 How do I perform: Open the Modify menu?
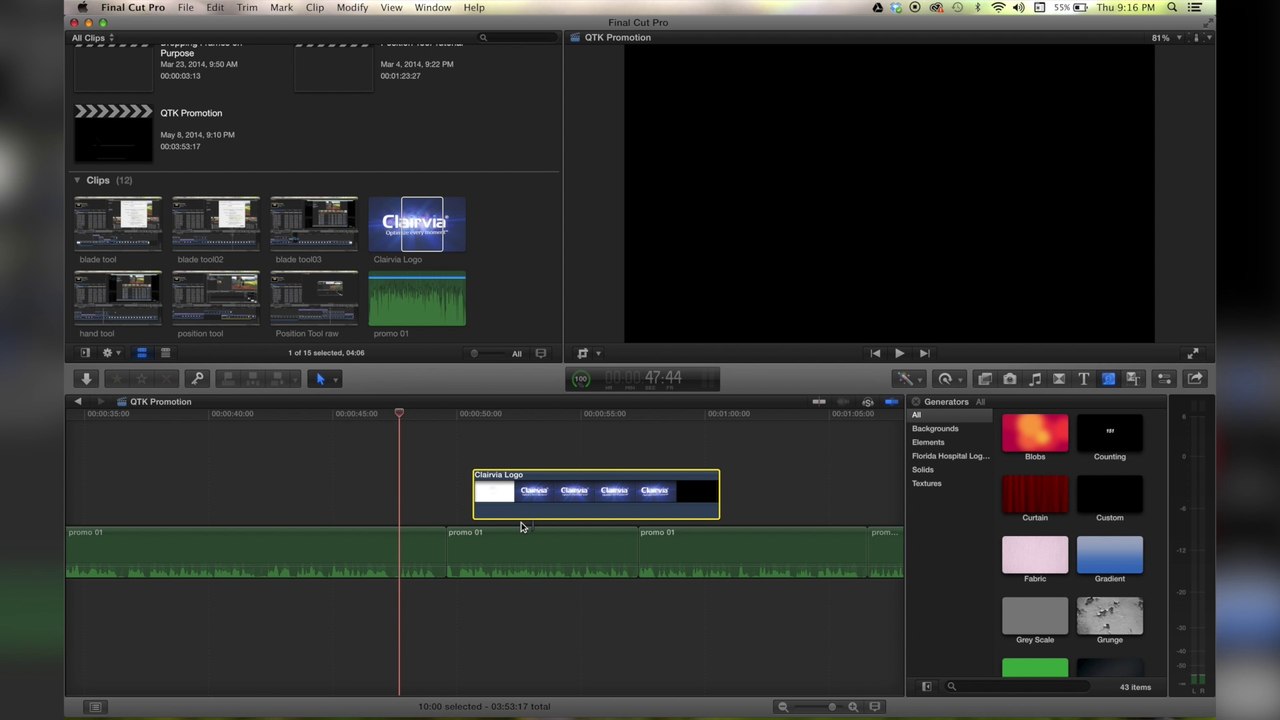click(352, 8)
